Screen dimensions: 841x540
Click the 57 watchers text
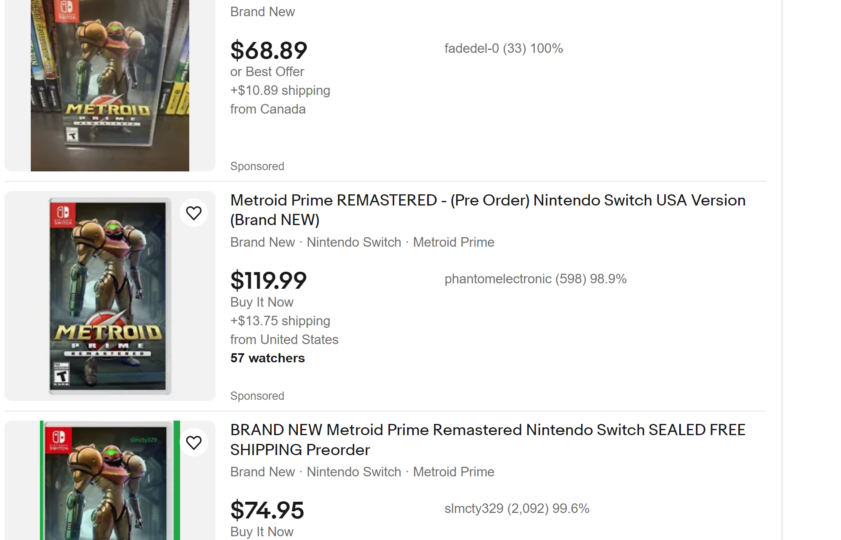[268, 358]
